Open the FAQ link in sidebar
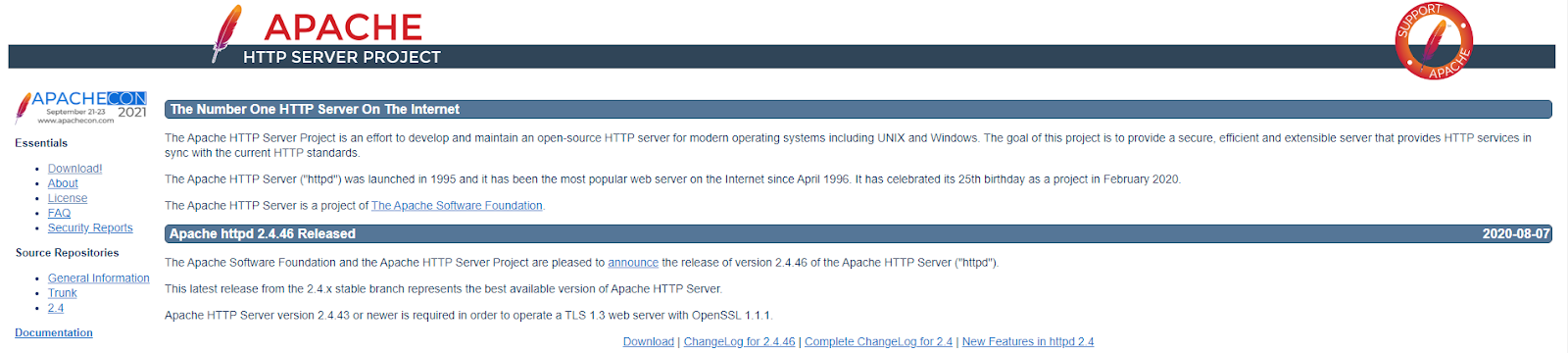Screen dimensions: 1568x353 [x=59, y=213]
